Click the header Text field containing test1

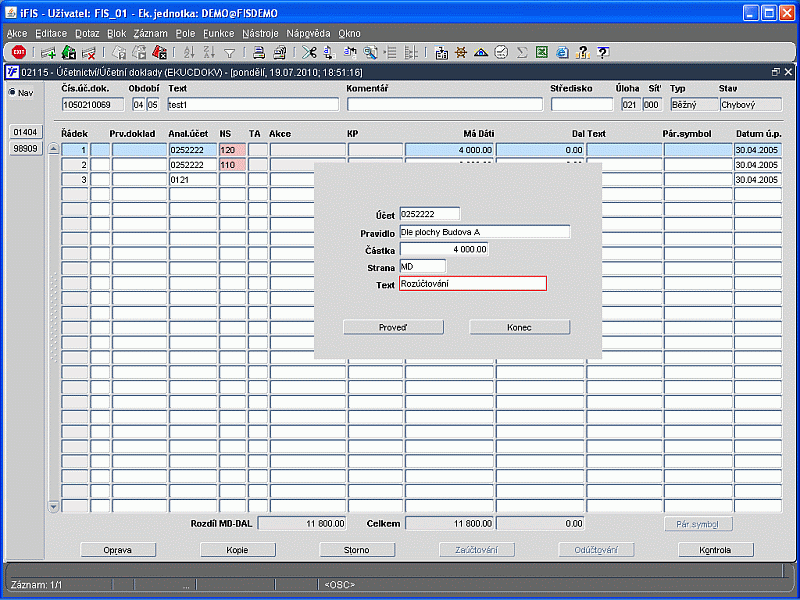(x=253, y=105)
